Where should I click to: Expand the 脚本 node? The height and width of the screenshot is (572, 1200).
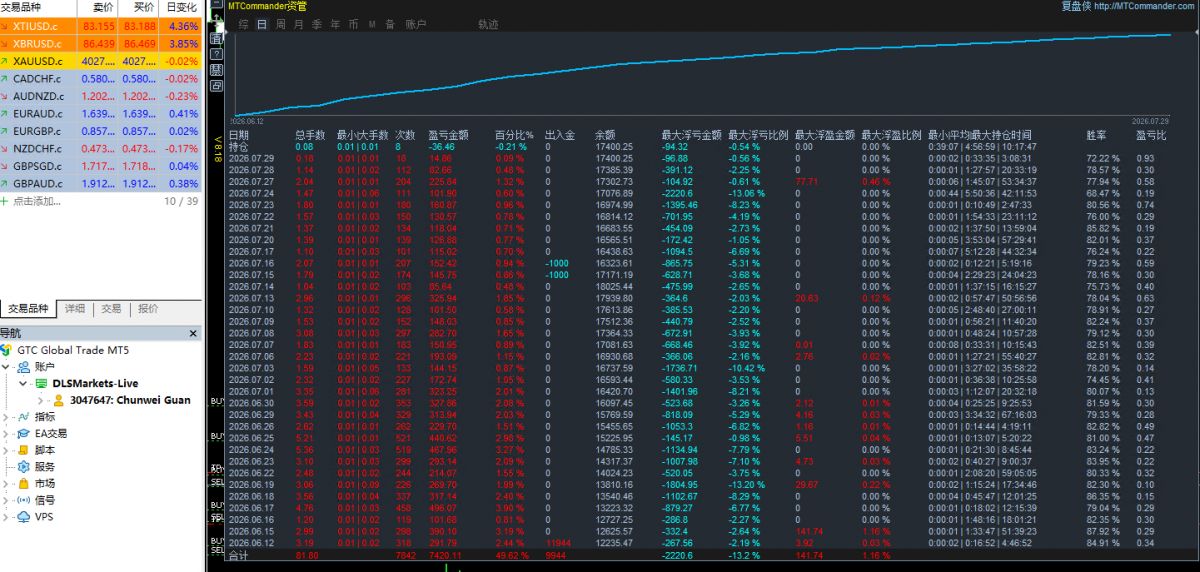pos(8,449)
